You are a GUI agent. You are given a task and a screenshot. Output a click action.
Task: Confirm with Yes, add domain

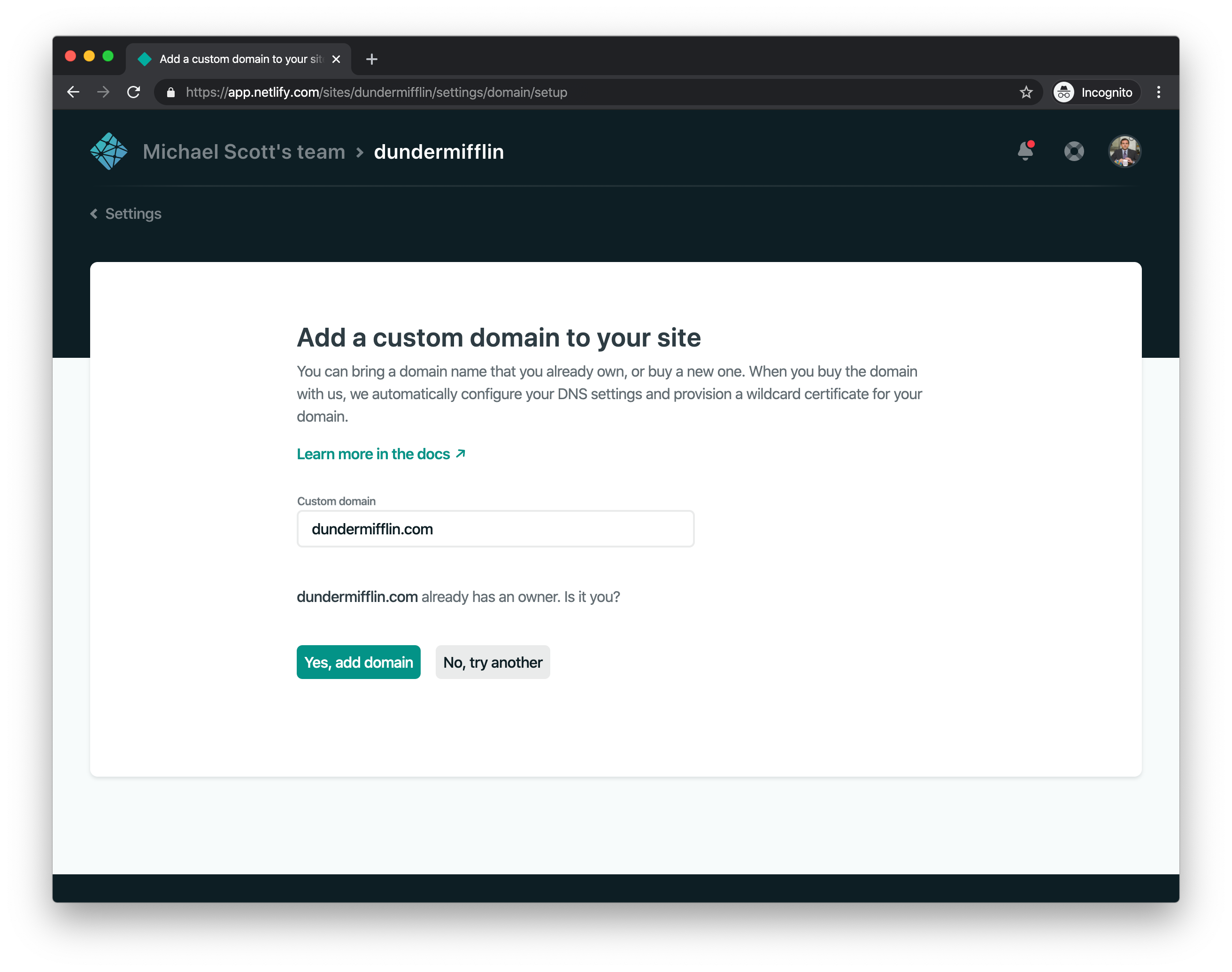coord(359,663)
